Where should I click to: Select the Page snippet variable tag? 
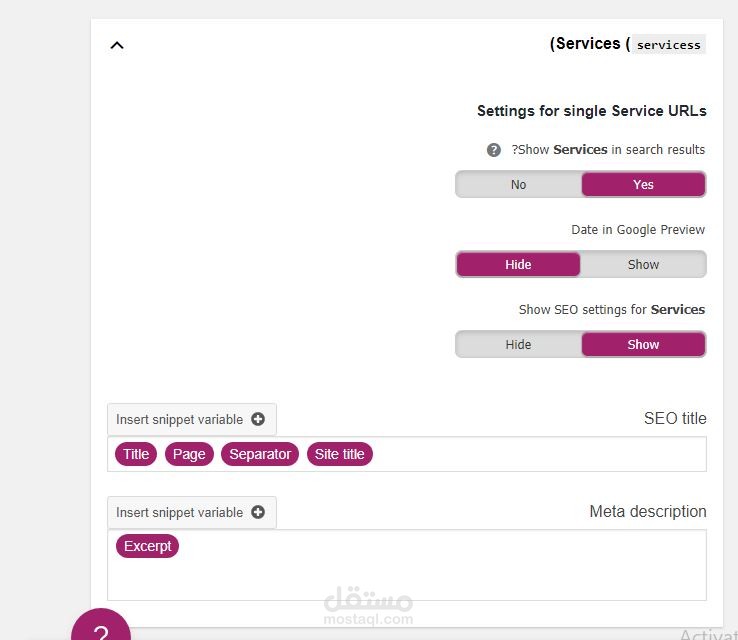(x=189, y=454)
